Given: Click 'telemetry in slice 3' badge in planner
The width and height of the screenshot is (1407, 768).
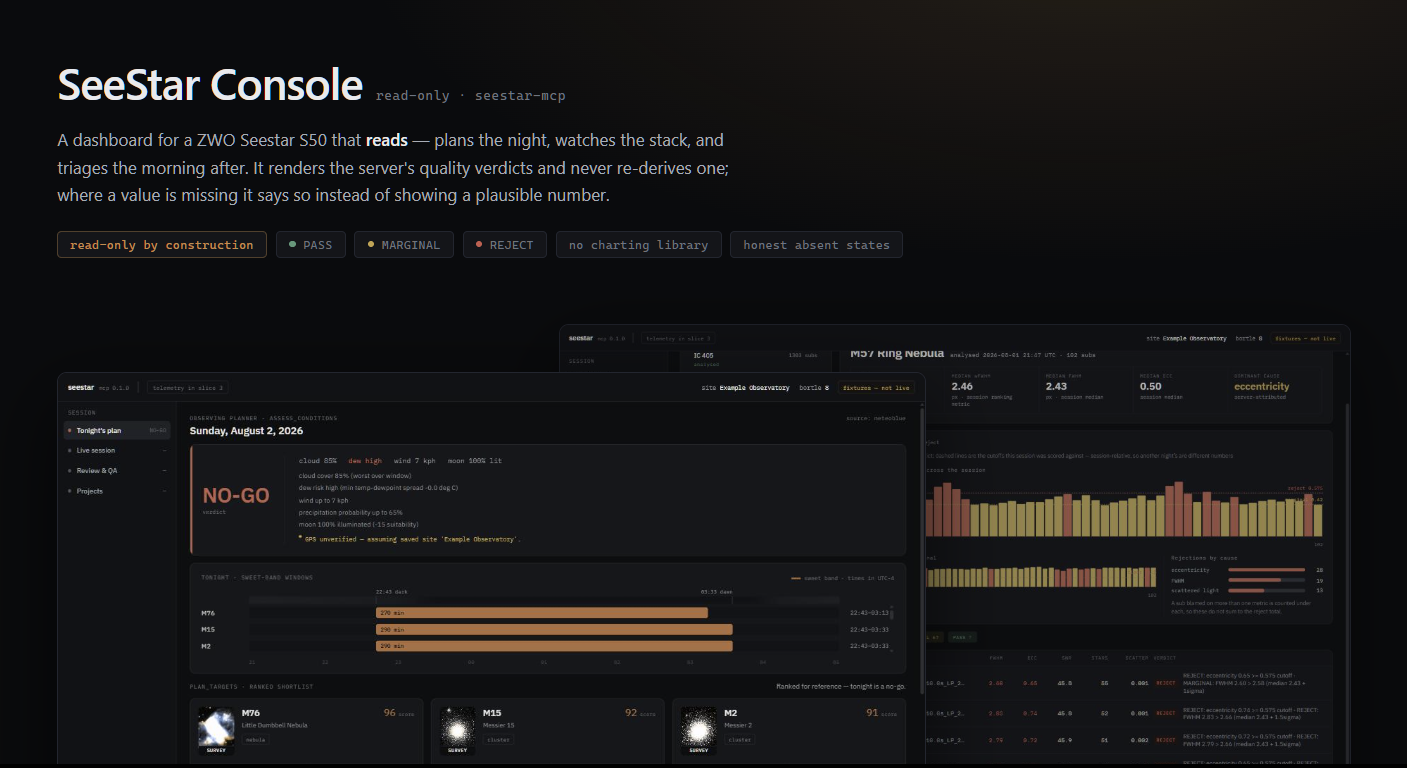Looking at the screenshot, I should 188,387.
